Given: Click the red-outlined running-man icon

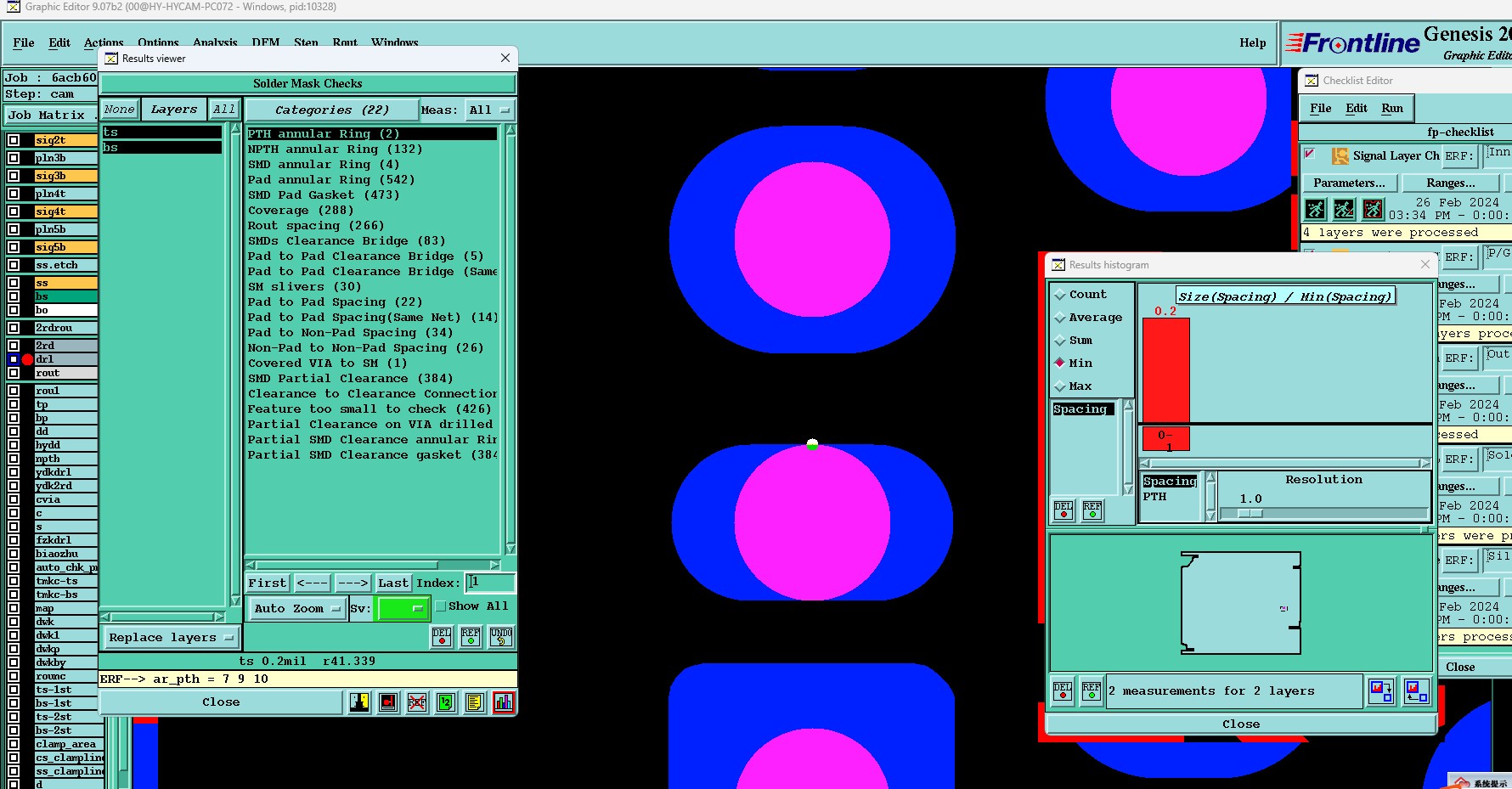Looking at the screenshot, I should 1374,209.
